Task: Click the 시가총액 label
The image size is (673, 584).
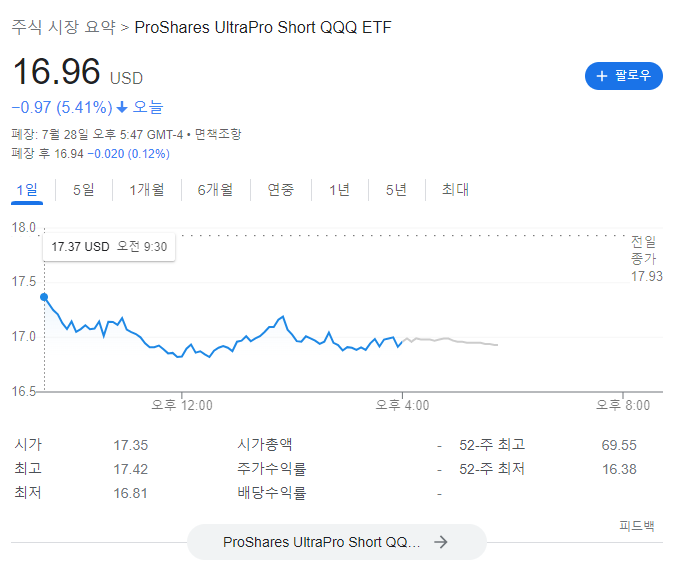Action: click(x=265, y=444)
